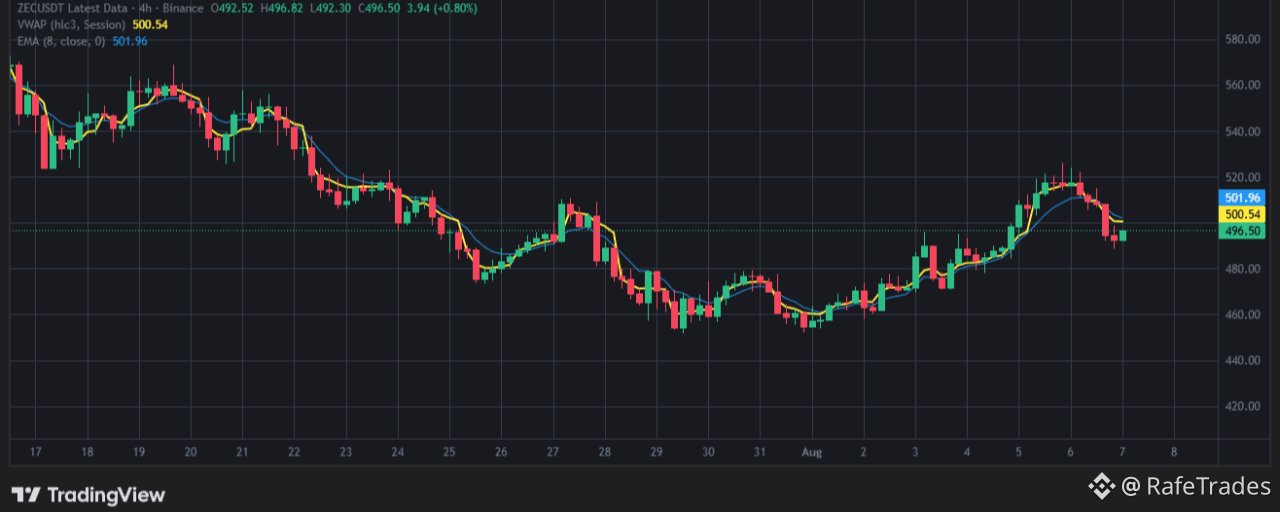
Task: Click date 25 on the time axis
Action: click(449, 451)
